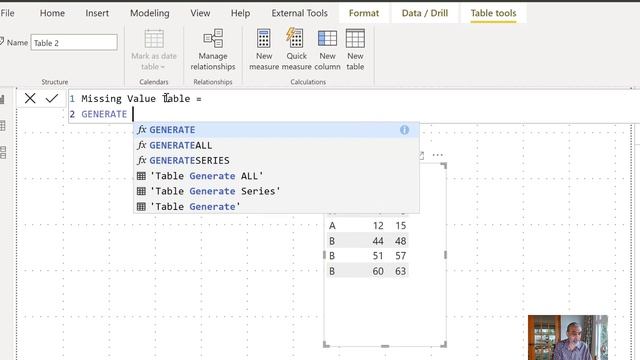Commit the formula with checkmark icon
This screenshot has width=640, height=360.
52,98
